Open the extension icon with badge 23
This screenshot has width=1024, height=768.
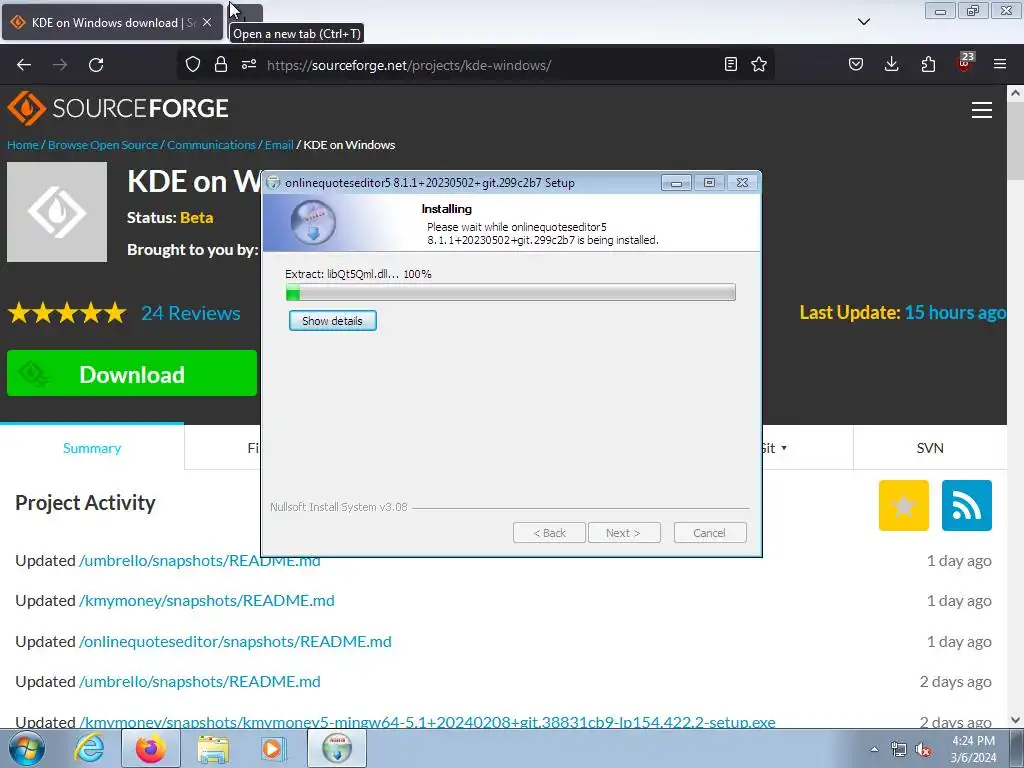click(965, 63)
